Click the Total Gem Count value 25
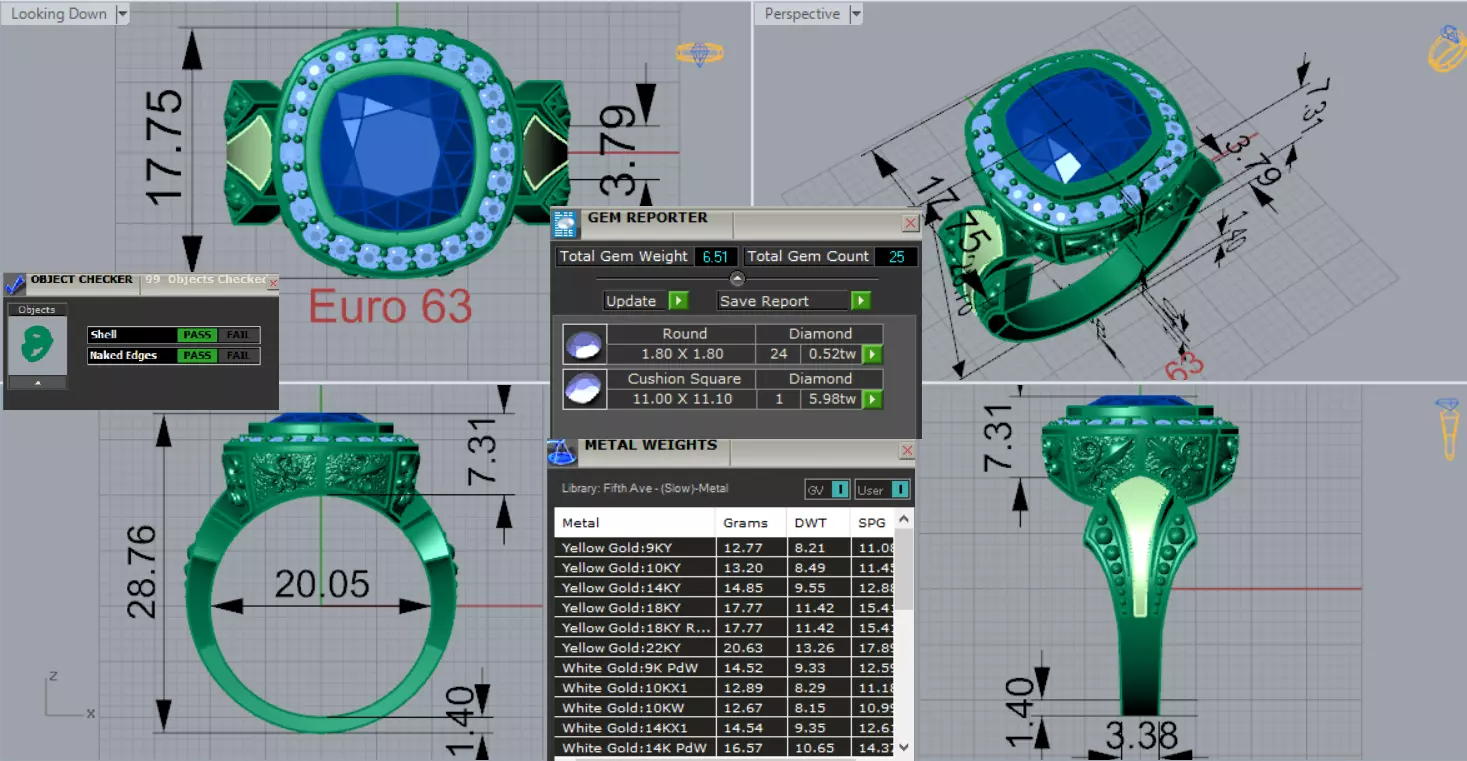The height and width of the screenshot is (761, 1467). click(896, 257)
